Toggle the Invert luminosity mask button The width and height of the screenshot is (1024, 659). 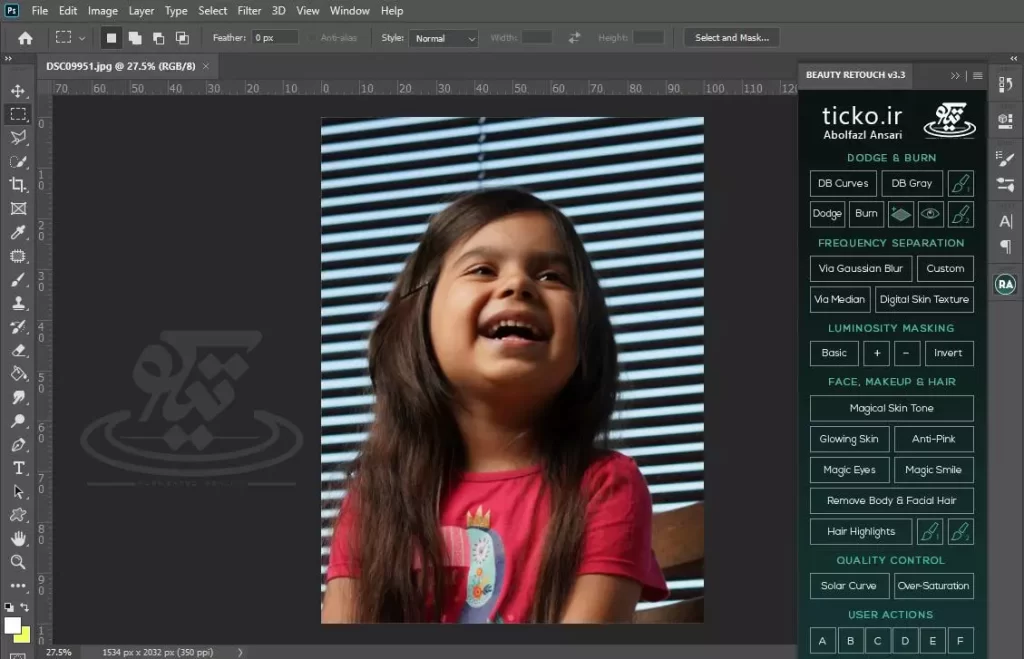point(948,353)
